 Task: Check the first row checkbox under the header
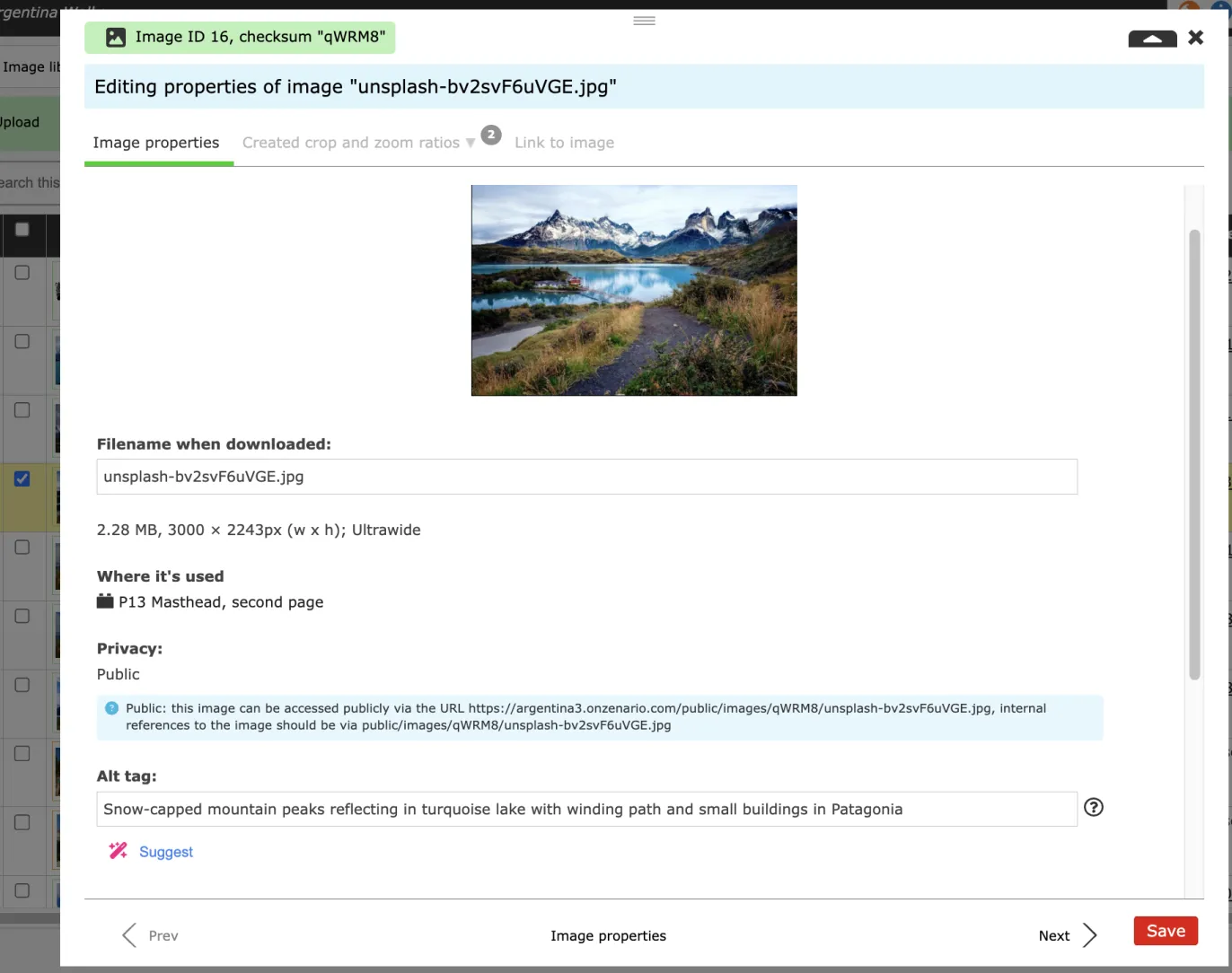click(x=22, y=273)
